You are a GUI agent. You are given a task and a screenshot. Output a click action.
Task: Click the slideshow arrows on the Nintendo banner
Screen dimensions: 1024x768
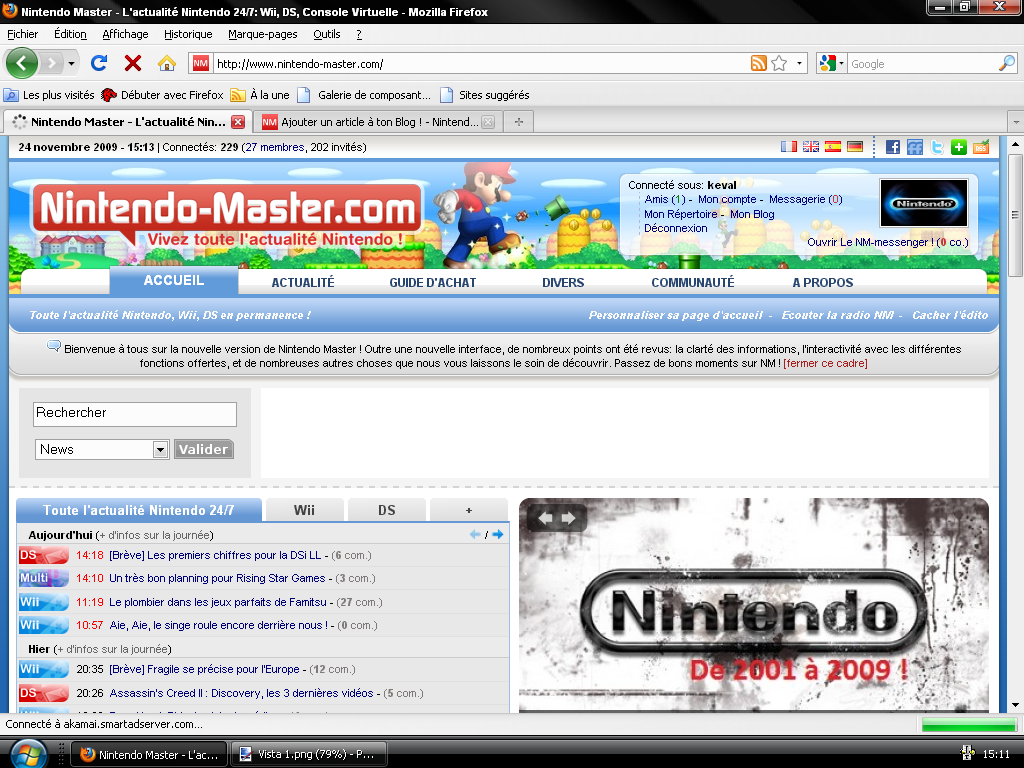pos(557,518)
